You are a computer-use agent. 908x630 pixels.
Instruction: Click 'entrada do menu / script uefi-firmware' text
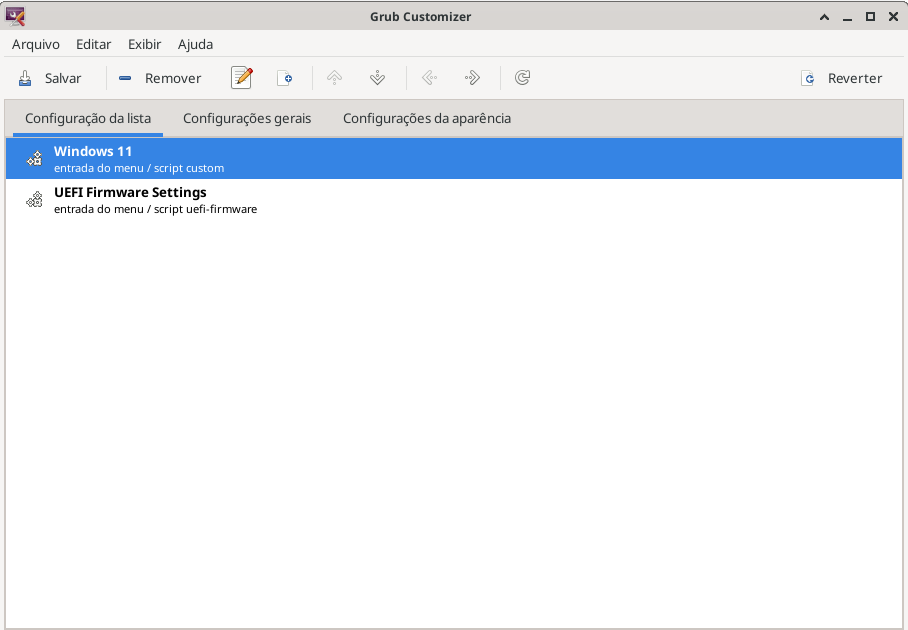pyautogui.click(x=156, y=210)
